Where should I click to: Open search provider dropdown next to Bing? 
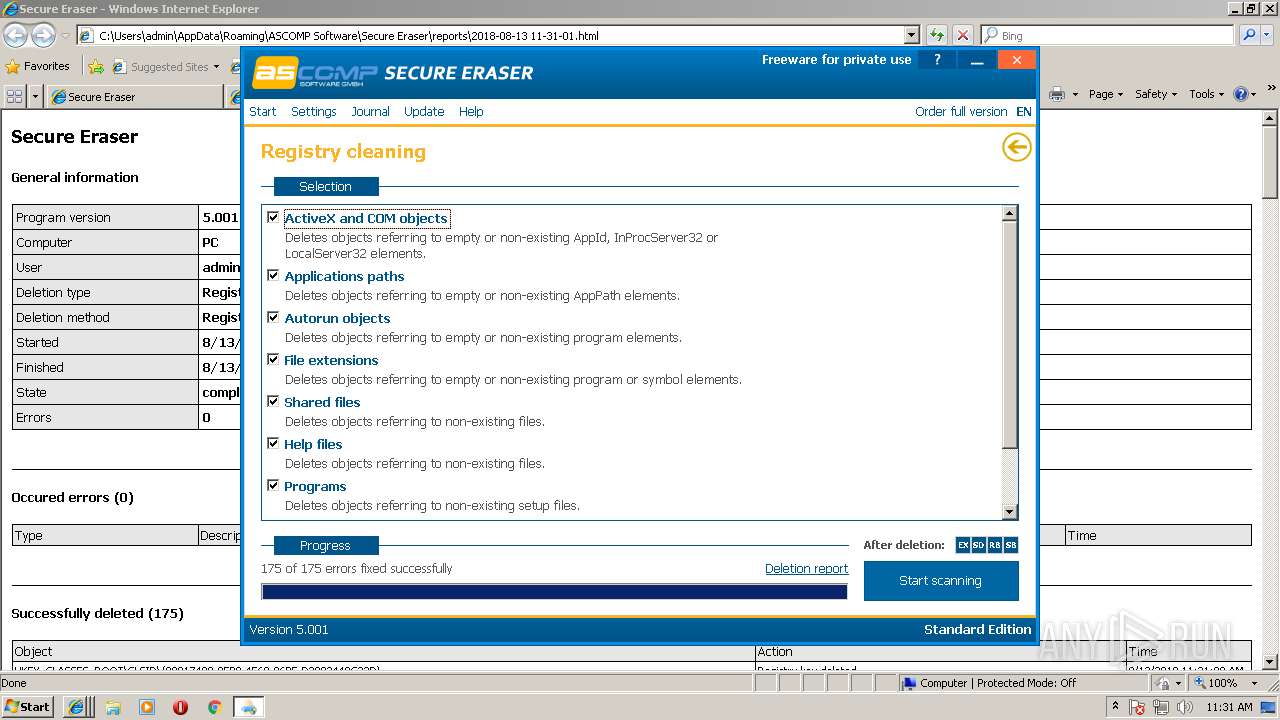click(x=1269, y=35)
